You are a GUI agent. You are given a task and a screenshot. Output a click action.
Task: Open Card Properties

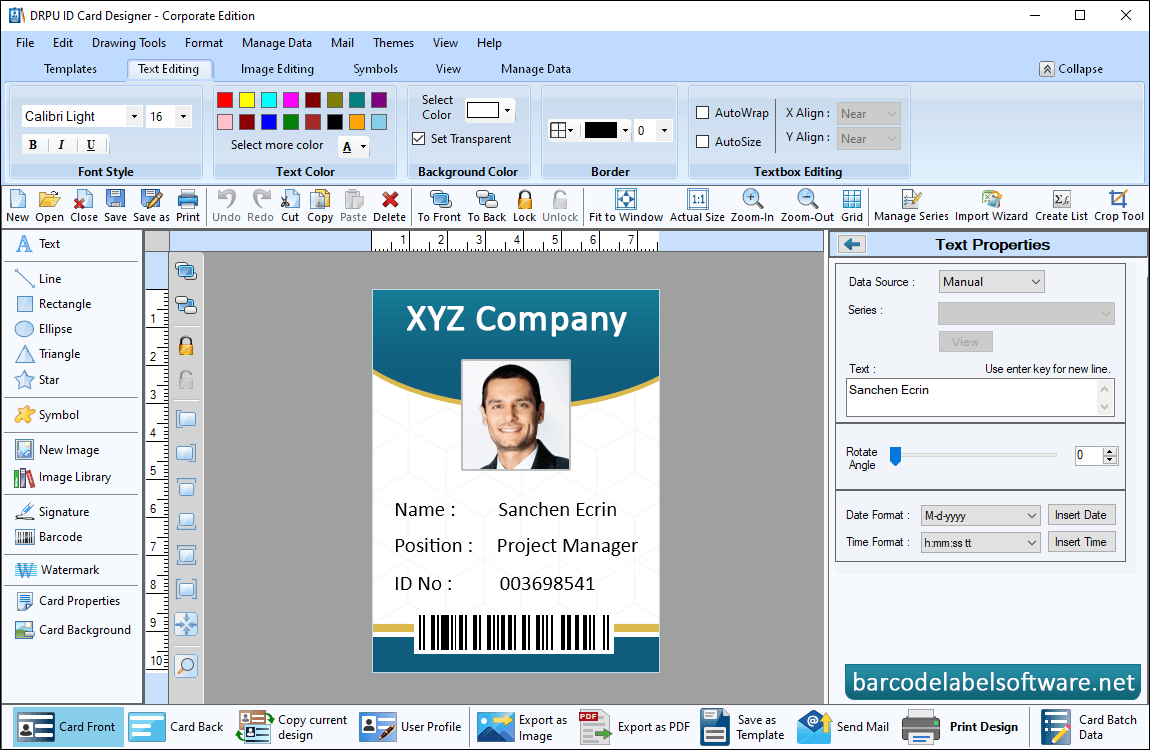(x=67, y=601)
